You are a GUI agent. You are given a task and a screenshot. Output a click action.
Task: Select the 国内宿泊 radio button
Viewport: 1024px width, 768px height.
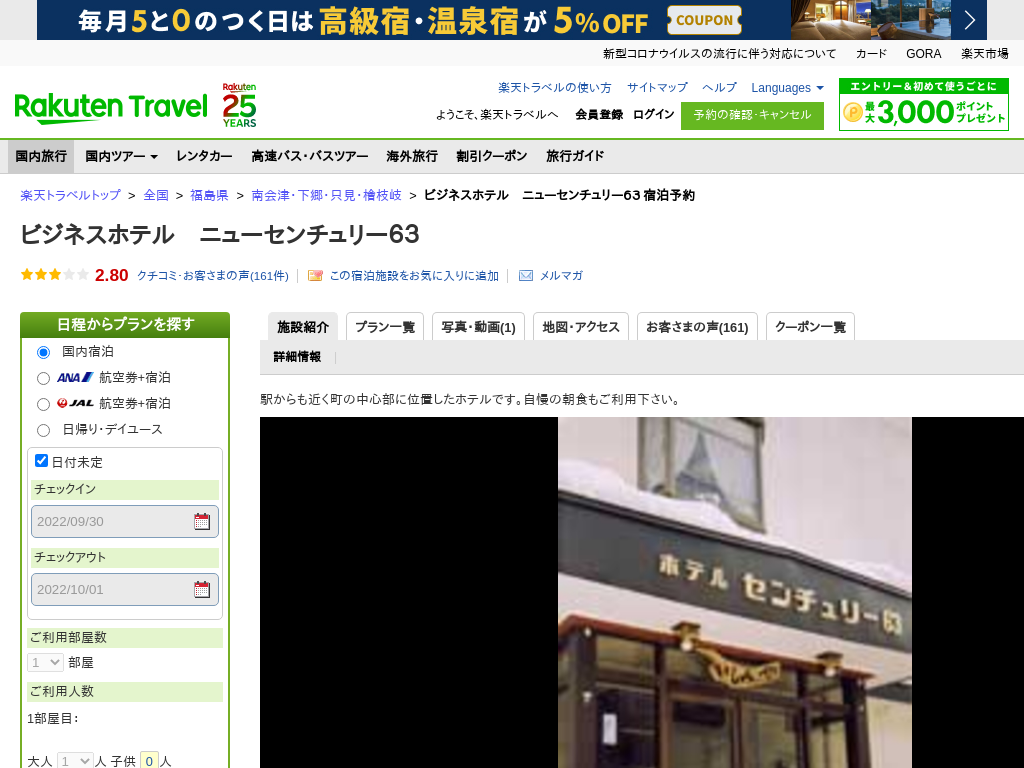(x=43, y=352)
